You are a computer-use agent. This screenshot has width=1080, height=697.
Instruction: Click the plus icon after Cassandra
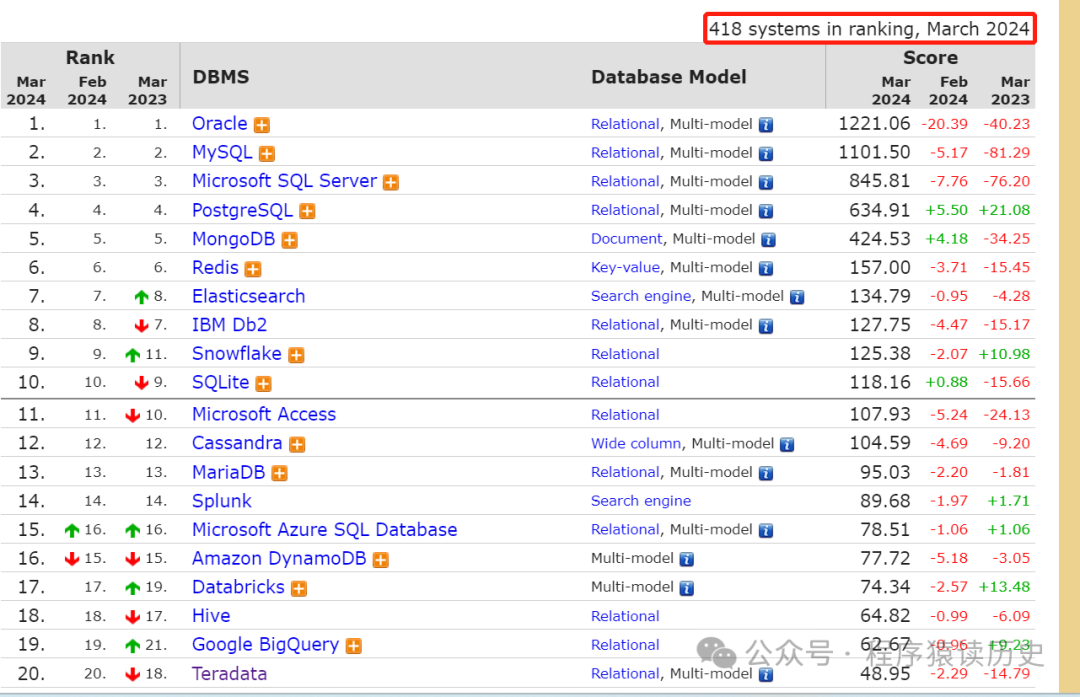(297, 445)
